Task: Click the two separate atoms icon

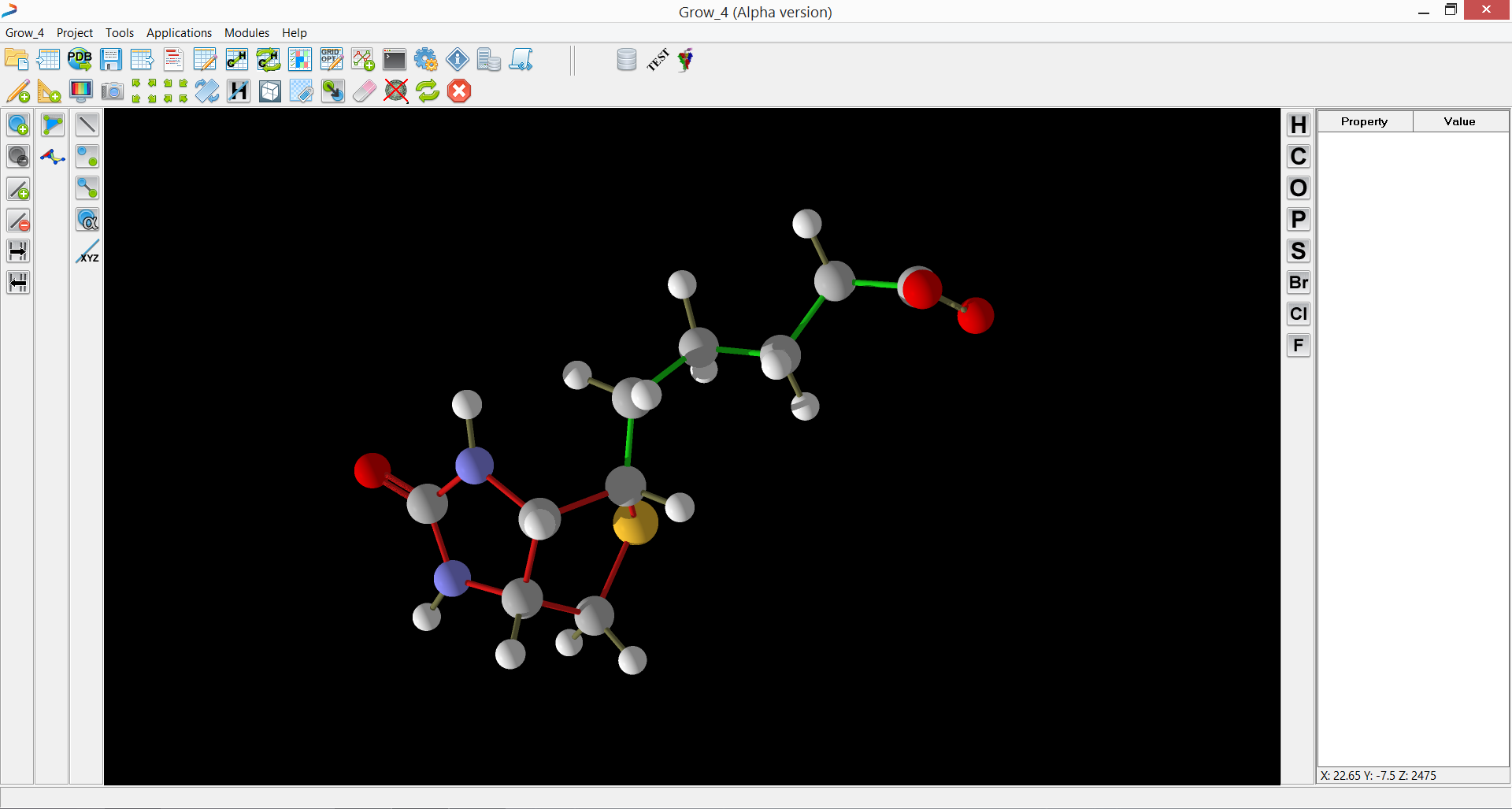Action: pyautogui.click(x=87, y=156)
